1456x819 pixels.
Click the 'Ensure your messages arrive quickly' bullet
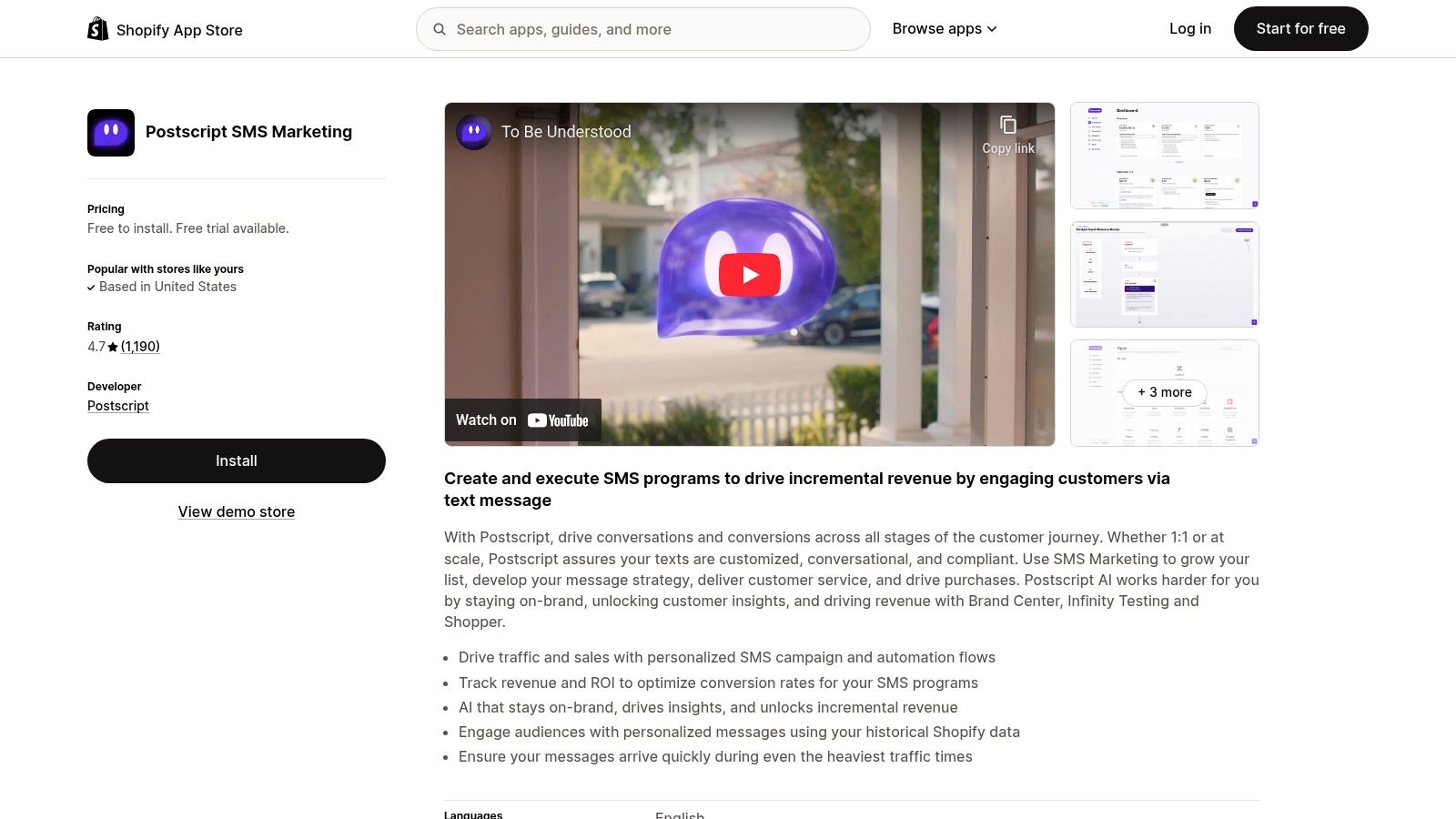click(x=715, y=756)
